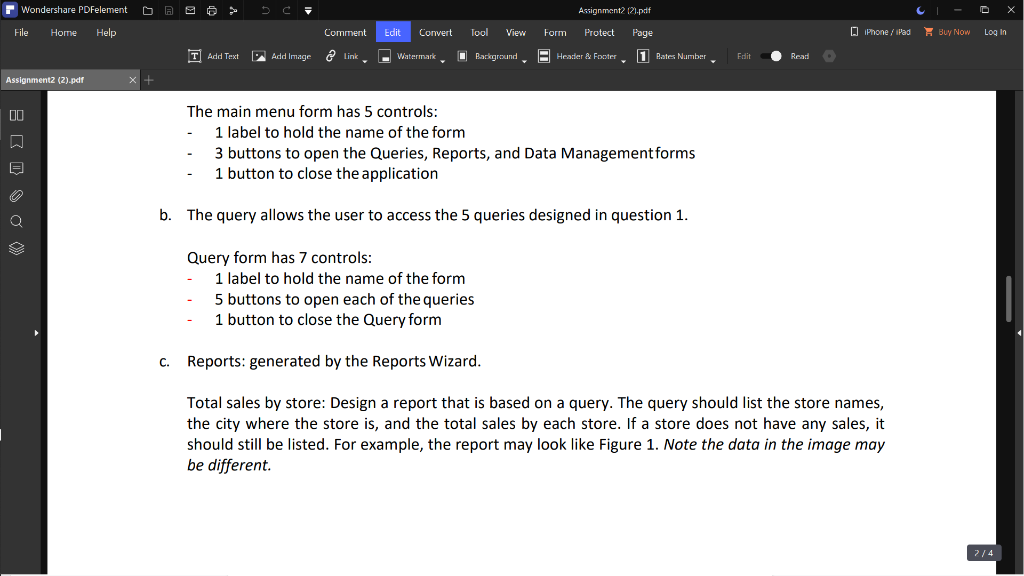1024x576 pixels.
Task: Open the bookmarks panel
Action: tap(16, 142)
